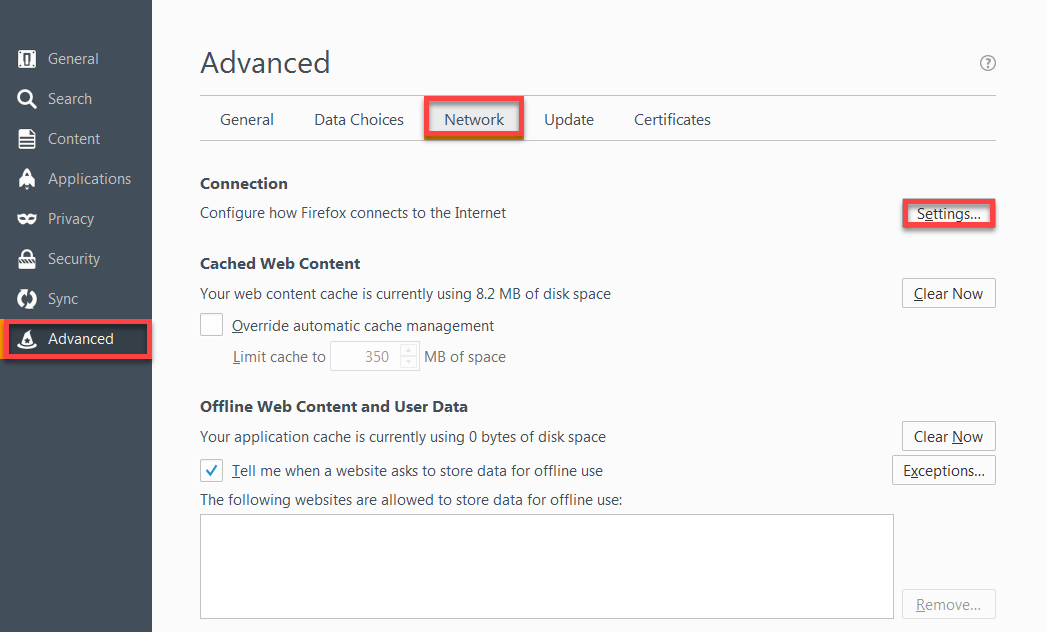Switch to the Update tab
Viewport: 1047px width, 632px height.
(x=568, y=118)
